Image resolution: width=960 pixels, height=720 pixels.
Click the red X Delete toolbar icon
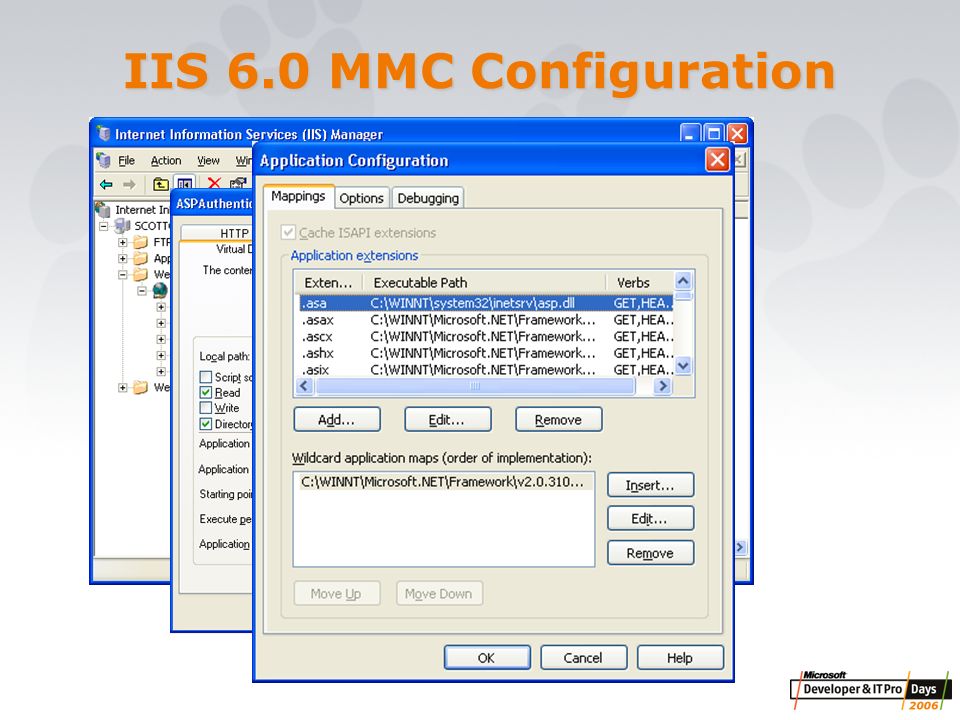pyautogui.click(x=214, y=183)
